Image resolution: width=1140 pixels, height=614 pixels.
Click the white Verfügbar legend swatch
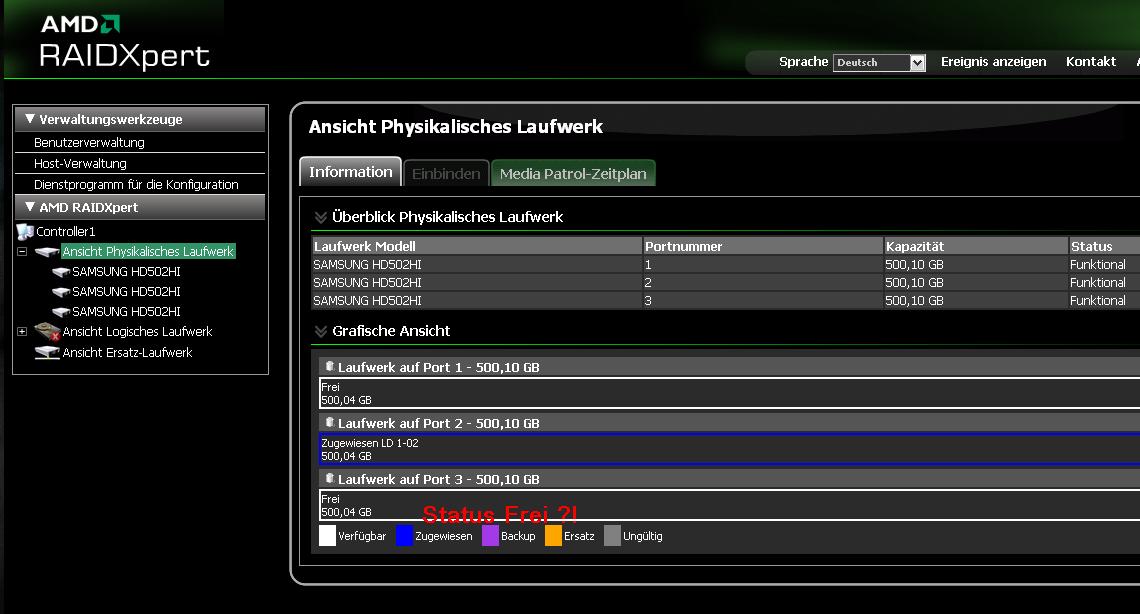click(327, 536)
